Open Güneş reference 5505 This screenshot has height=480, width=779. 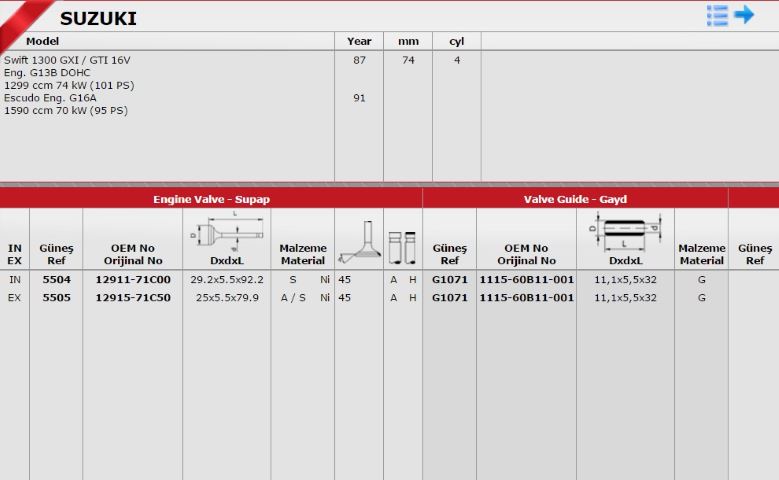point(56,297)
